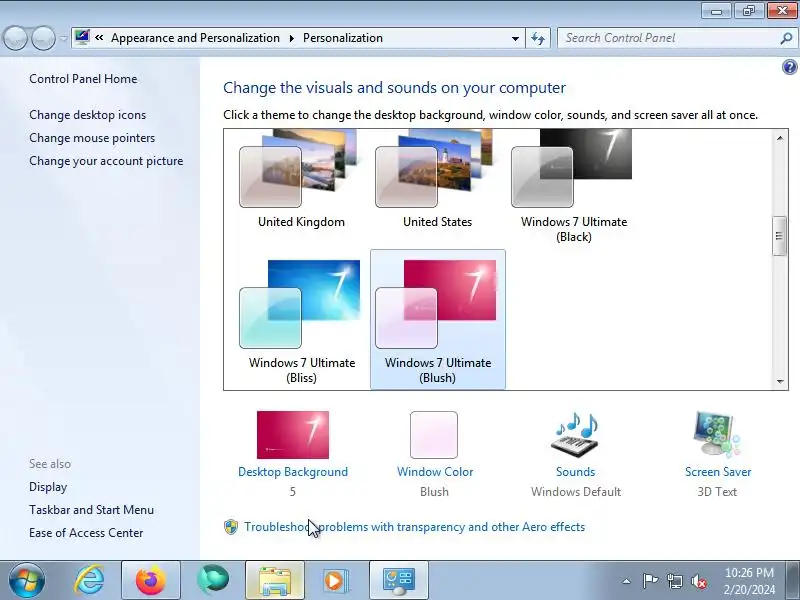
Task: Click the Personalization breadcrumb
Action: tap(343, 38)
